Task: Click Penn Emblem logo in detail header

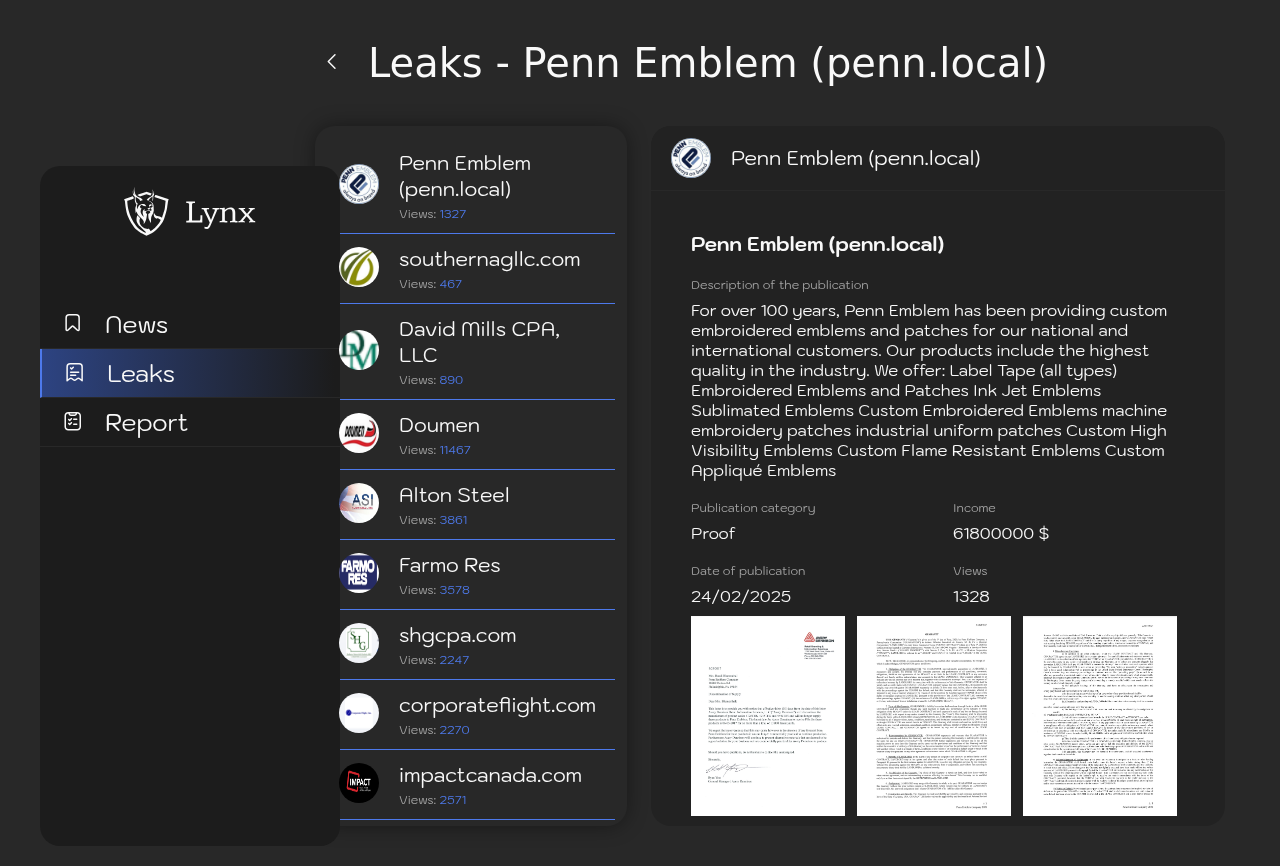Action: point(691,158)
